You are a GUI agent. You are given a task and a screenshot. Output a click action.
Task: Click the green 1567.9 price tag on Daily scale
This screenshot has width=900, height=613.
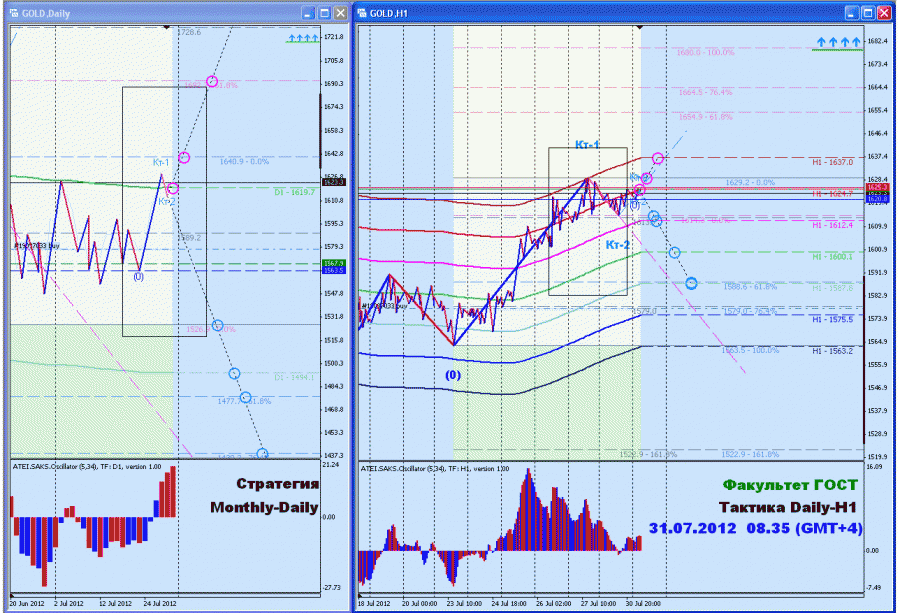(333, 263)
